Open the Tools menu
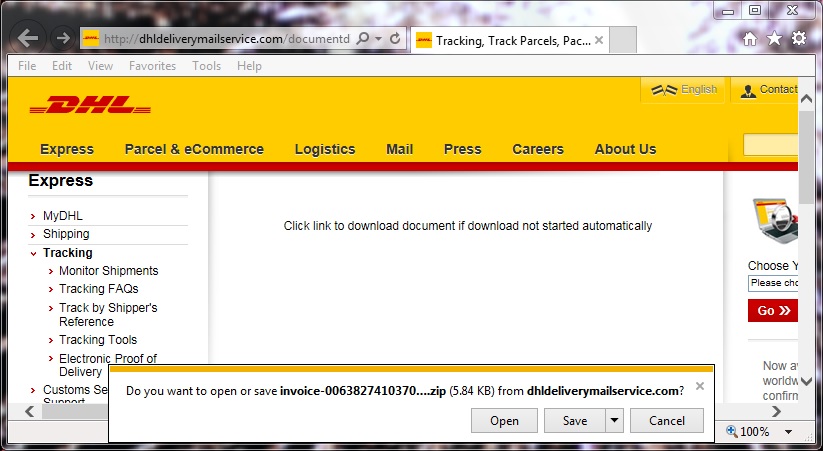Viewport: 823px width, 451px height. [206, 66]
